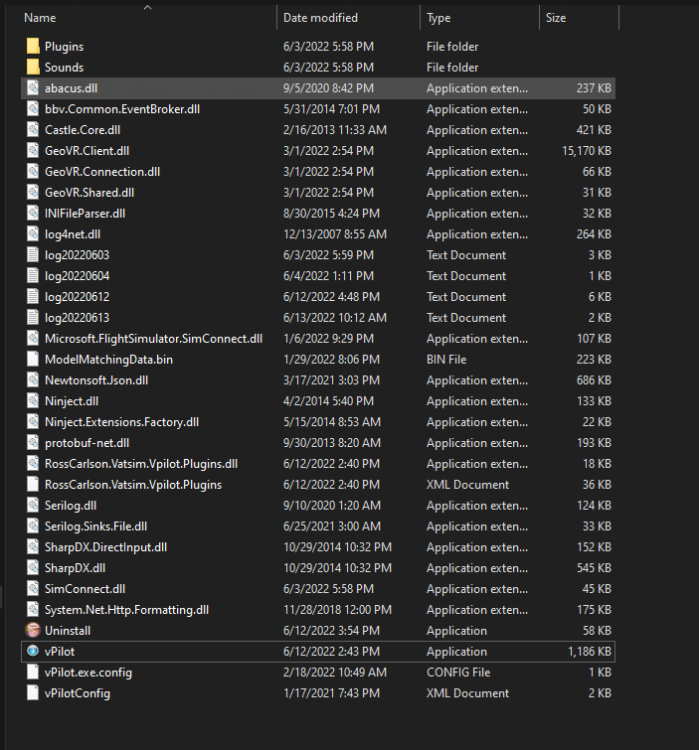Sort by the Size column header

[555, 18]
